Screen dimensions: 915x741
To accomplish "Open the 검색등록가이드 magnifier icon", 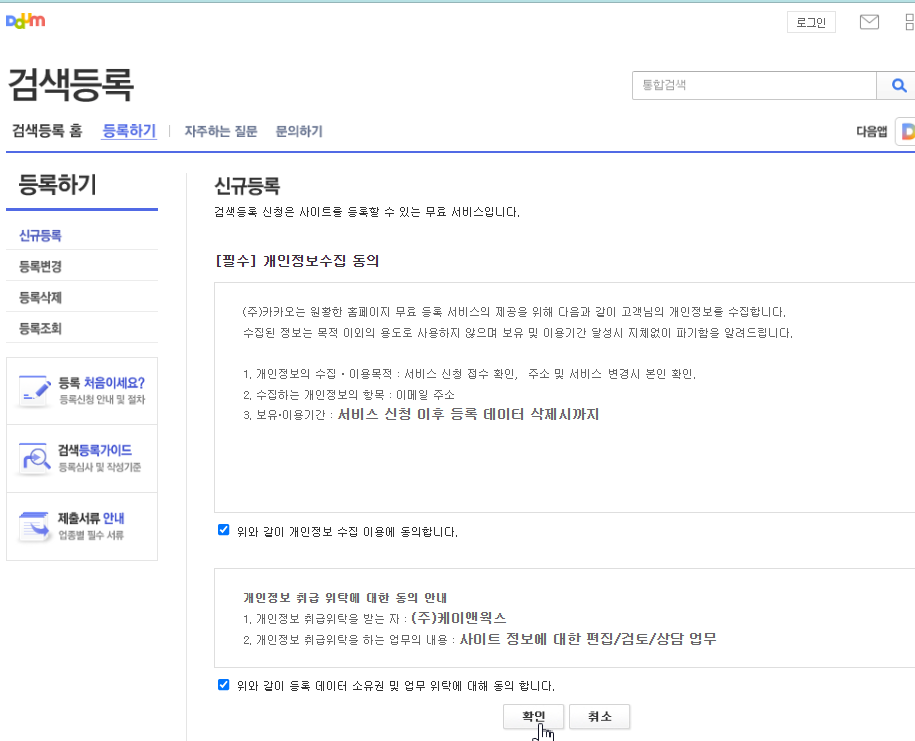I will point(34,458).
